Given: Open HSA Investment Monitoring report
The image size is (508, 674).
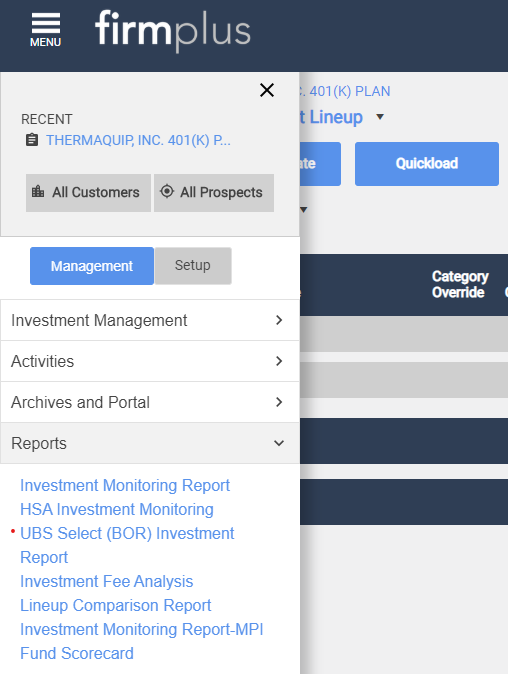Looking at the screenshot, I should click(117, 509).
